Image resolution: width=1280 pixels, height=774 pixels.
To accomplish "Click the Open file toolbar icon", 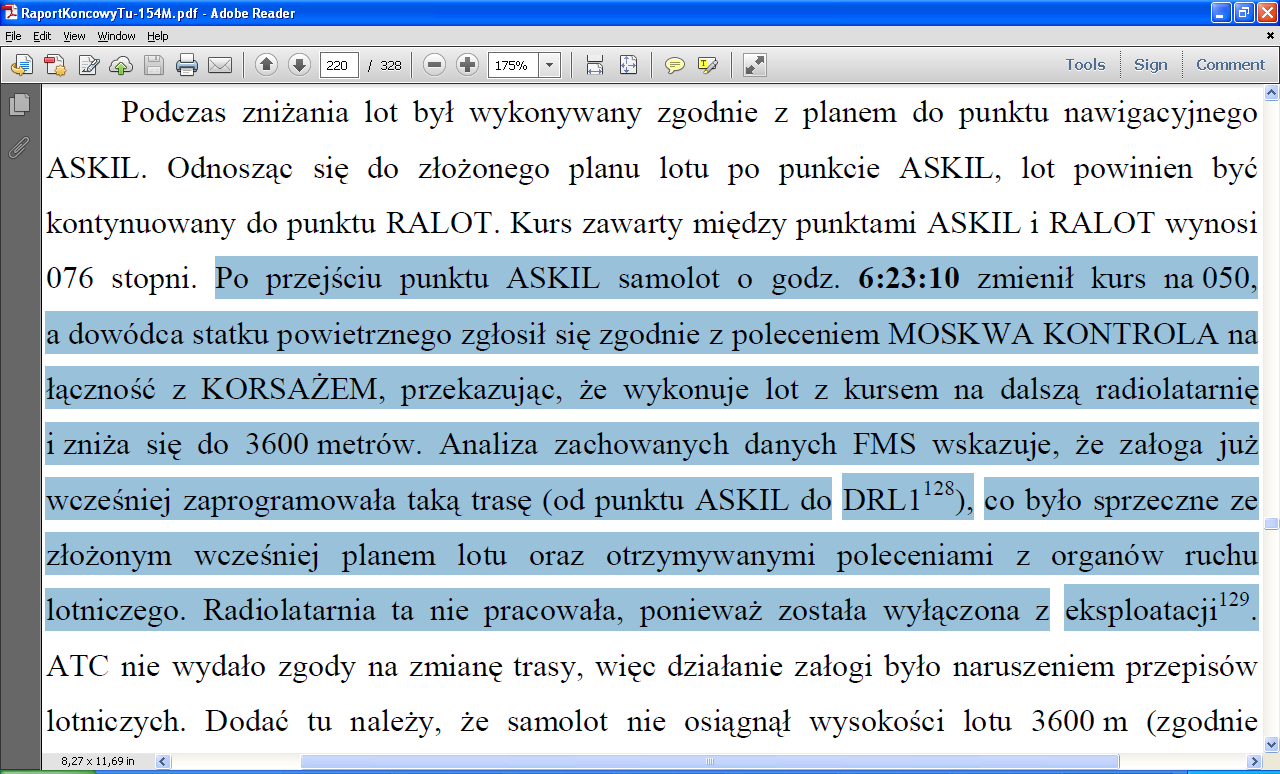I will 22,65.
